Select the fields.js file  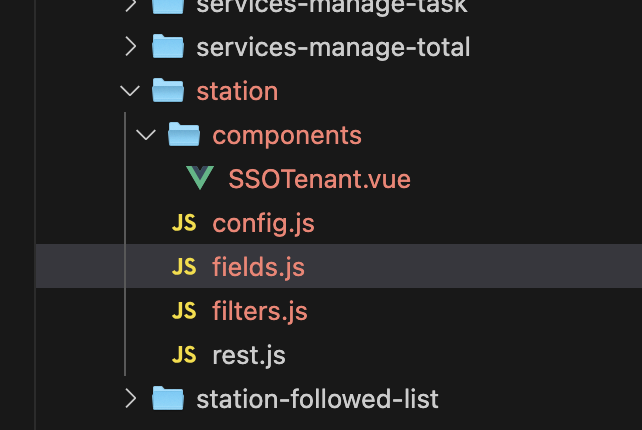258,267
